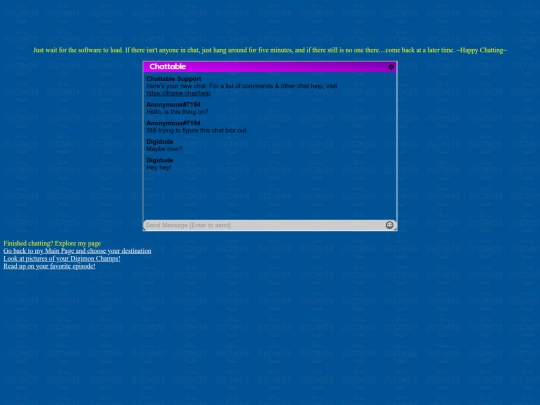Click the message 'Maybe now?'
The width and height of the screenshot is (540, 405).
pyautogui.click(x=164, y=149)
